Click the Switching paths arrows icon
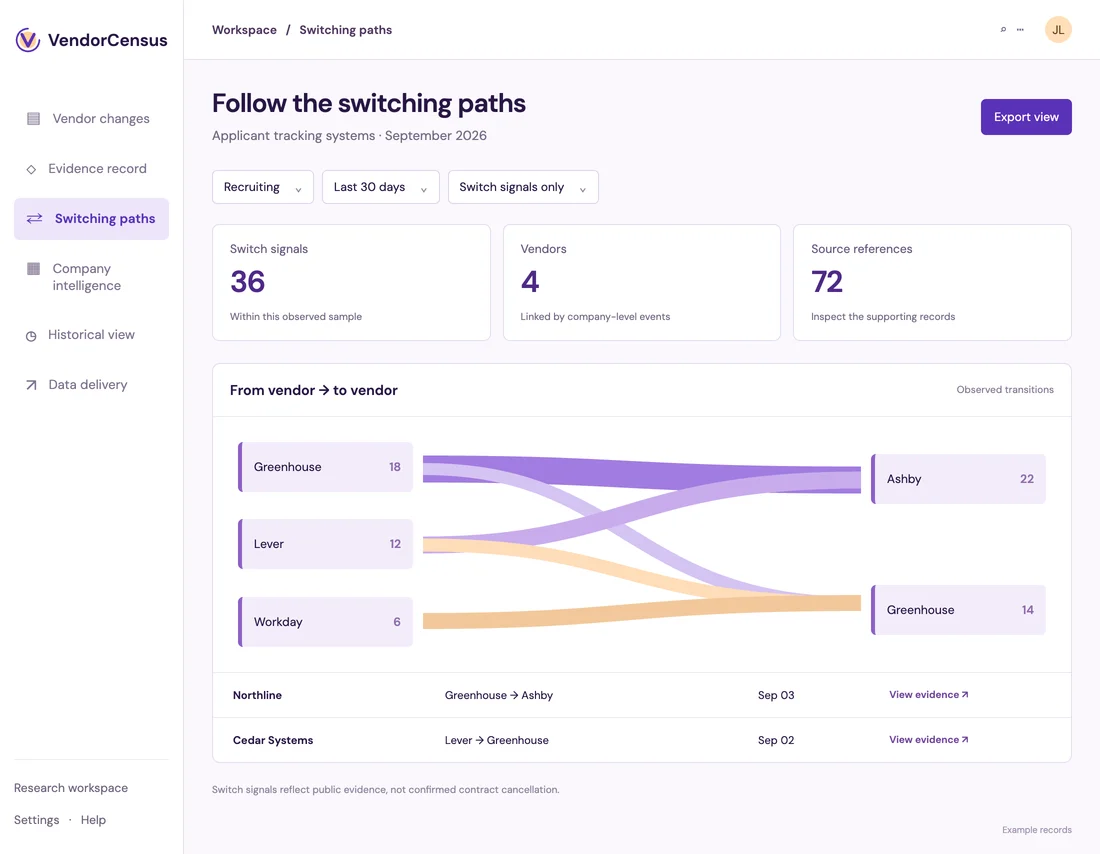The height and width of the screenshot is (854, 1100). click(x=34, y=219)
